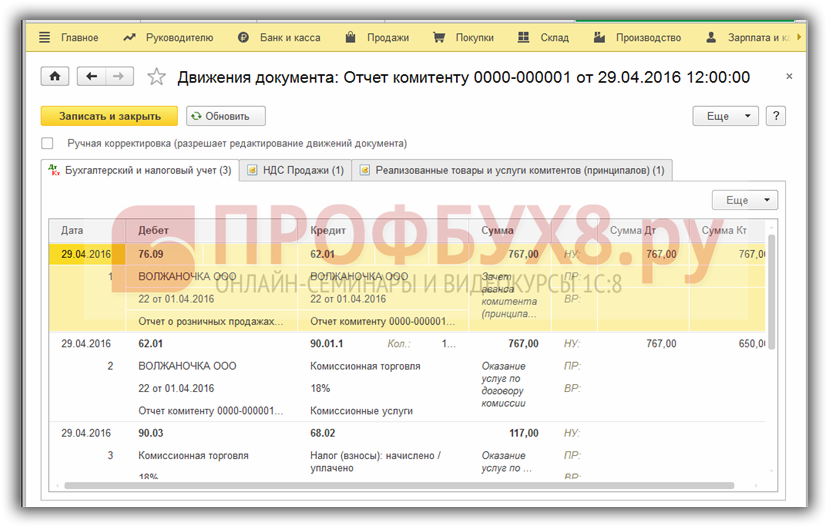Select Бухгалтерский и налоговый учет tab
This screenshot has height=527, width=828.
click(x=140, y=171)
